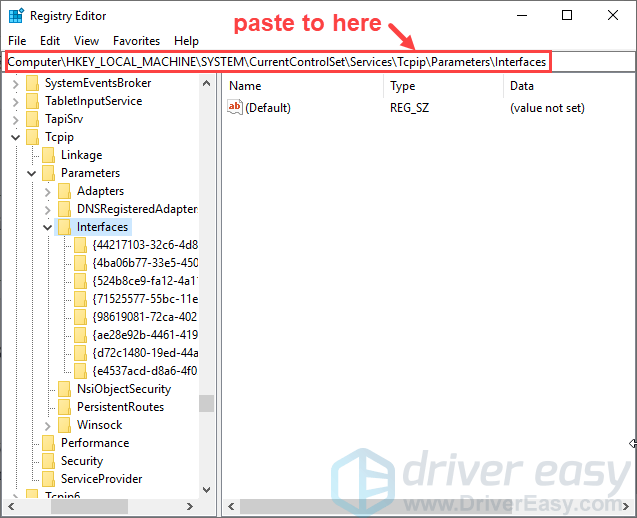Select the ServiceProvider folder icon
This screenshot has width=637, height=518.
pyautogui.click(x=48, y=479)
